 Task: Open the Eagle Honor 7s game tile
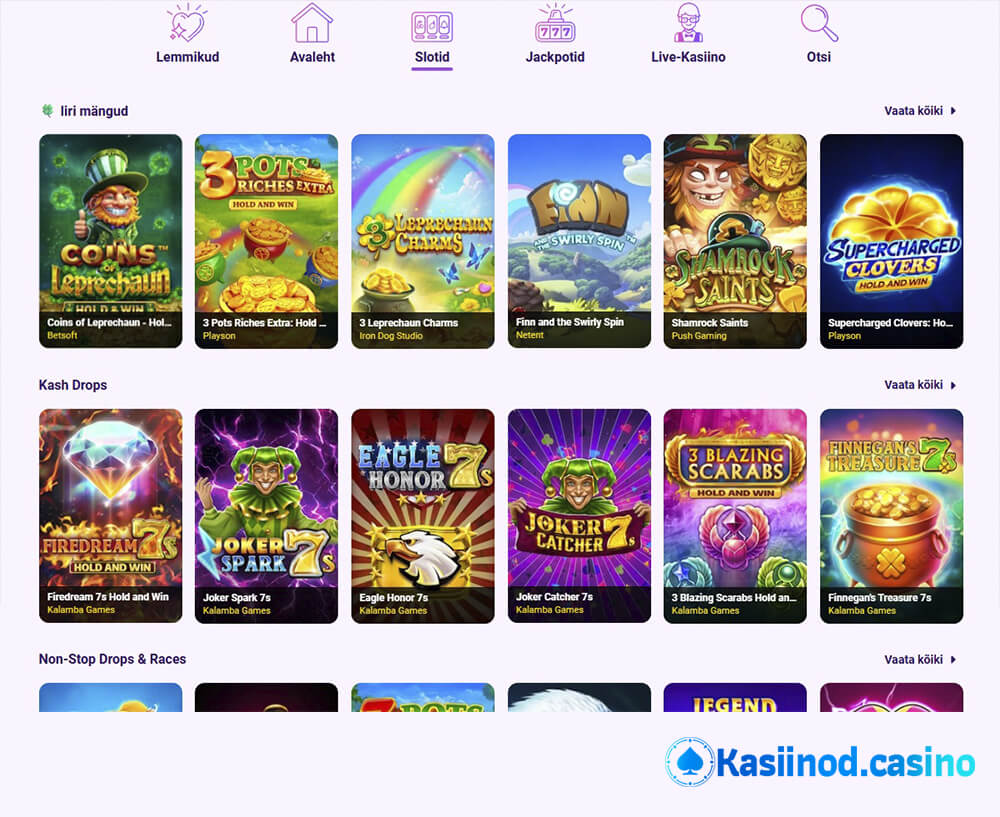423,516
